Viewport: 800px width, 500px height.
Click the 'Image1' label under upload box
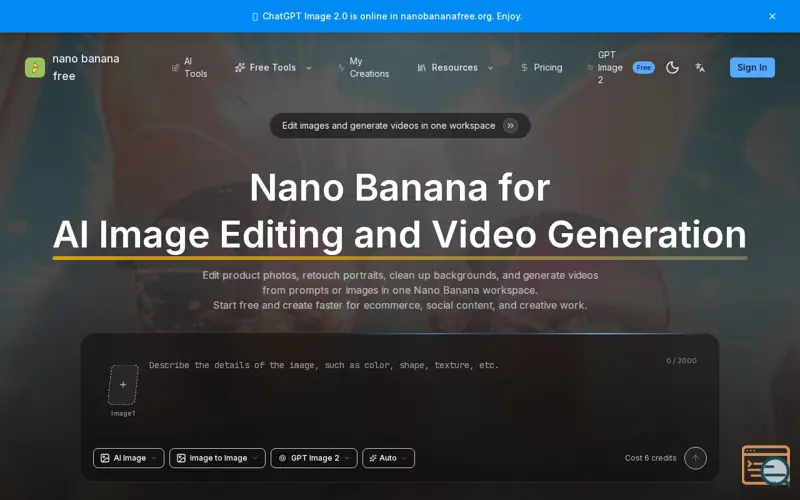coord(123,413)
